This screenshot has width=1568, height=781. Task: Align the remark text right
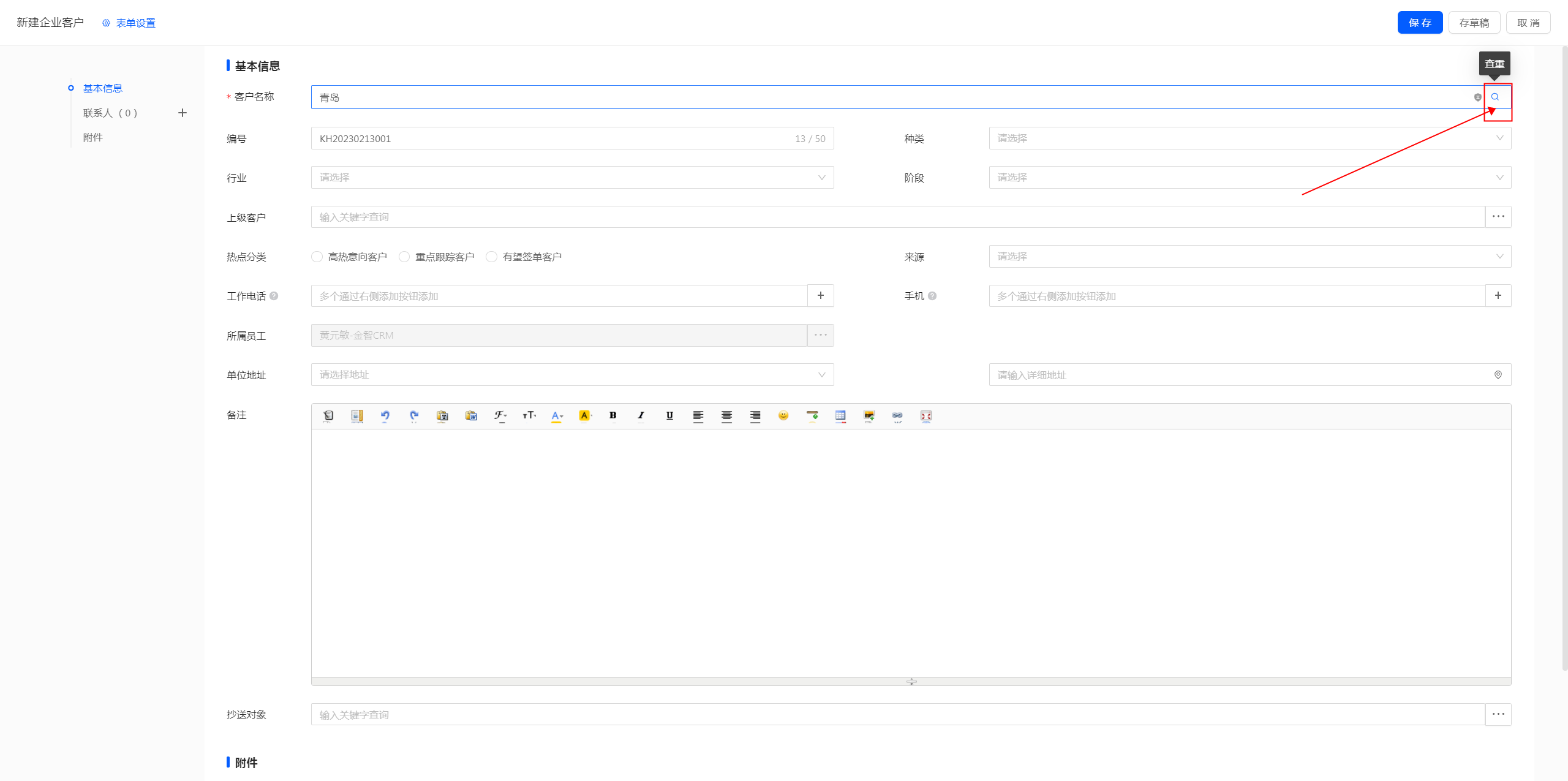point(755,416)
